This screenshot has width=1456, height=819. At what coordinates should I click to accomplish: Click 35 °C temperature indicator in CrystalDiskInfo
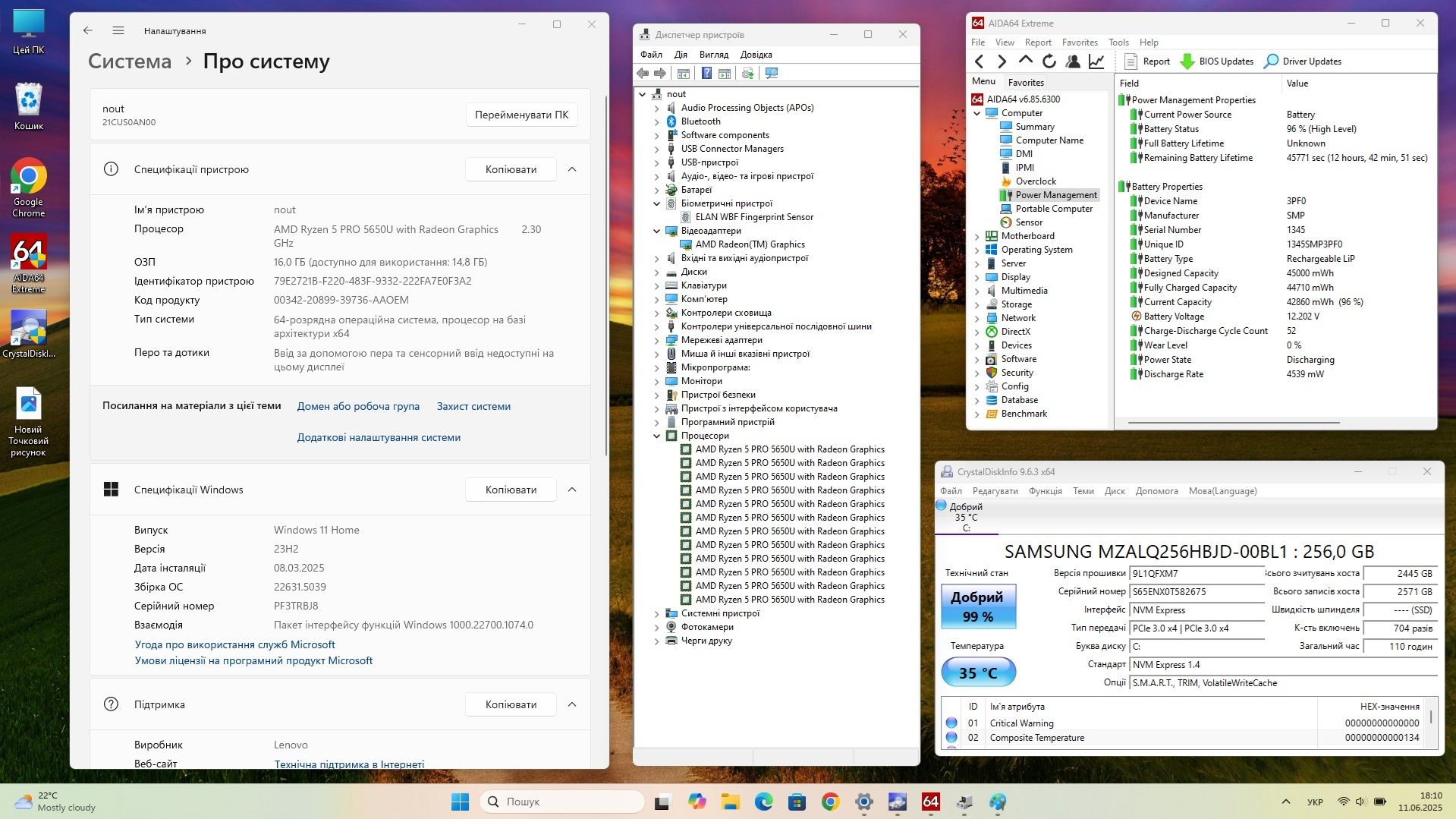pyautogui.click(x=978, y=673)
